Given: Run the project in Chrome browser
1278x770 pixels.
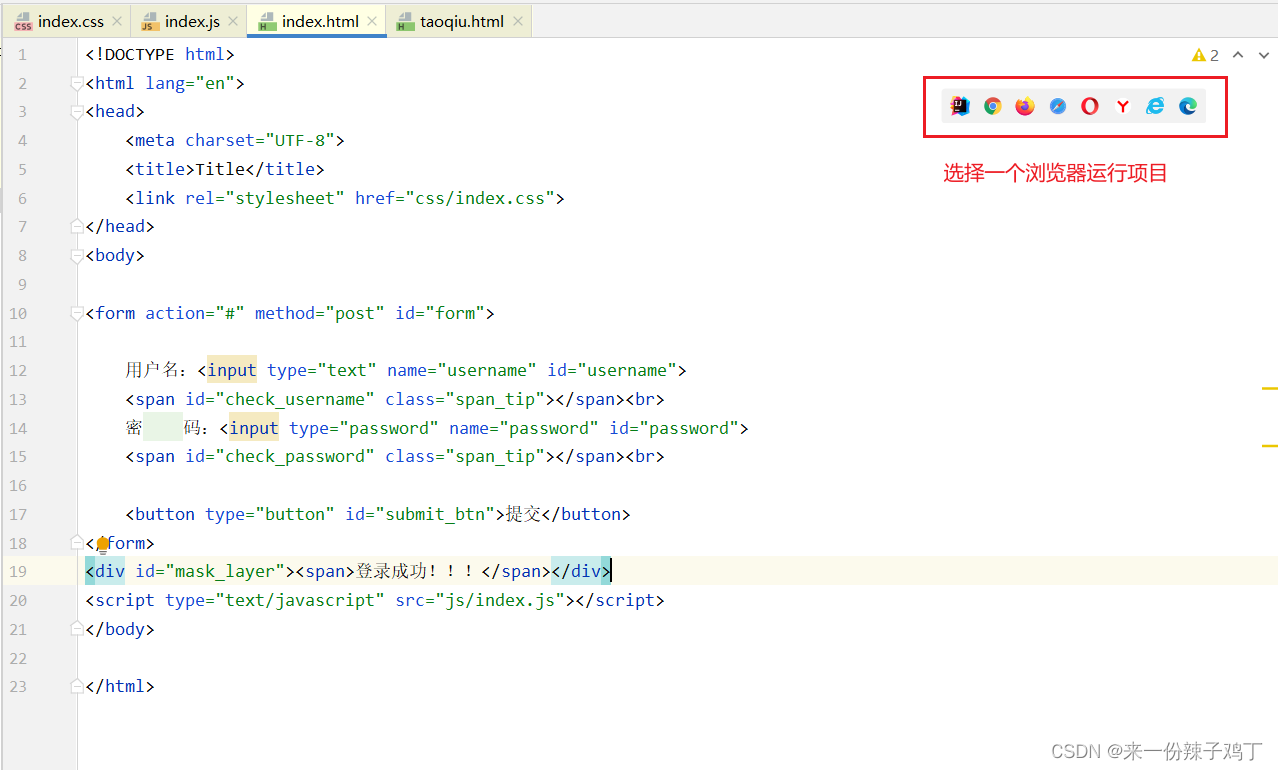Looking at the screenshot, I should pyautogui.click(x=993, y=106).
